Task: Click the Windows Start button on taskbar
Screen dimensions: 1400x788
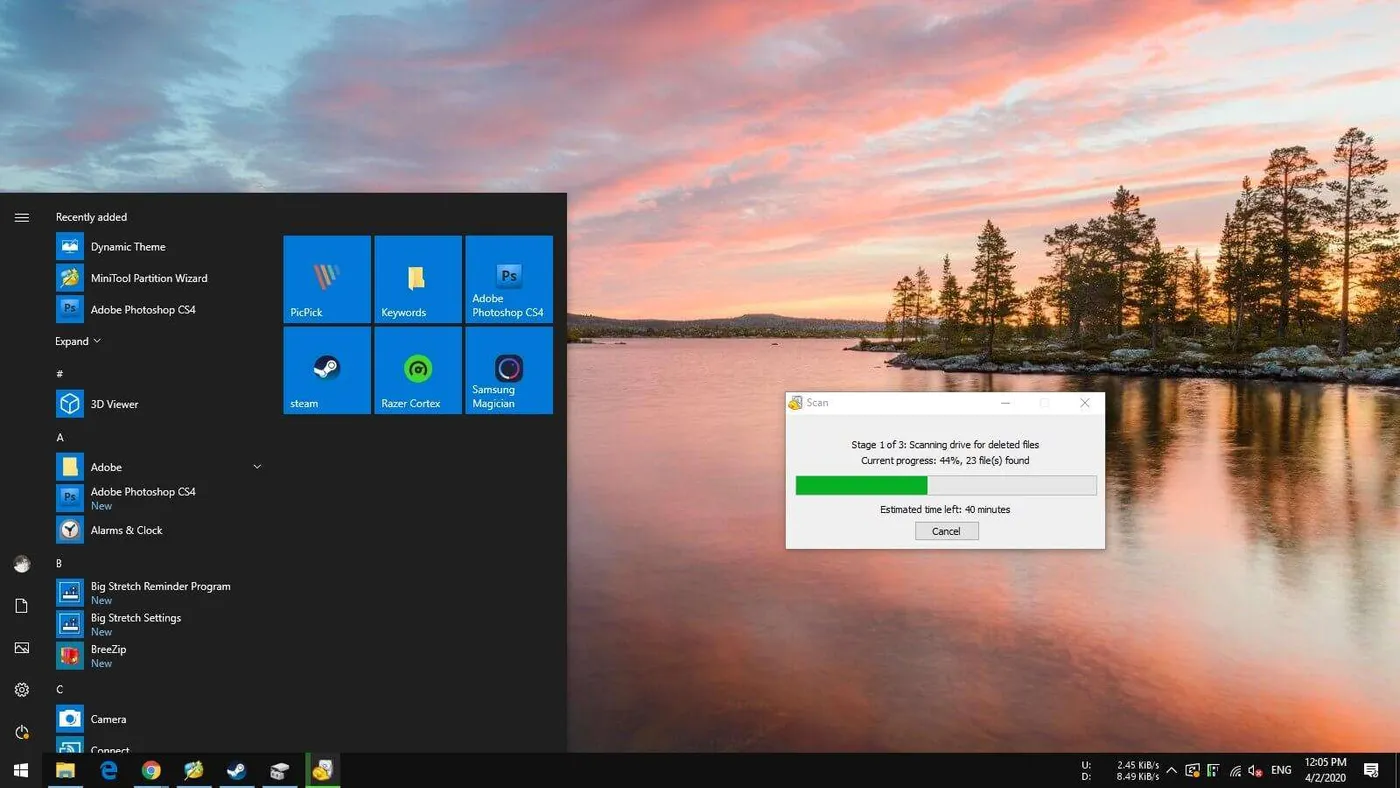Action: point(21,770)
